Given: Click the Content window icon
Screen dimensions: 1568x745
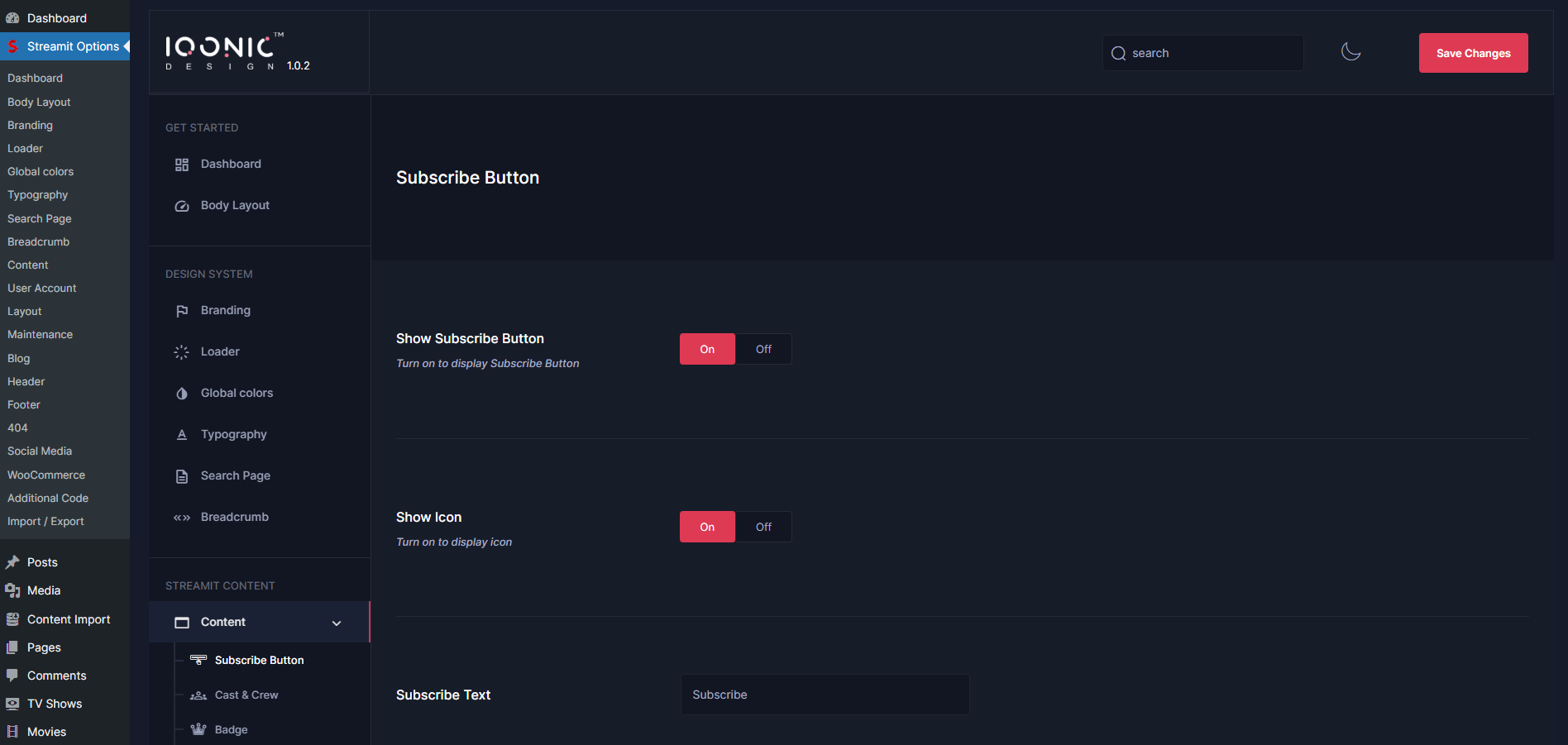Looking at the screenshot, I should point(182,623).
